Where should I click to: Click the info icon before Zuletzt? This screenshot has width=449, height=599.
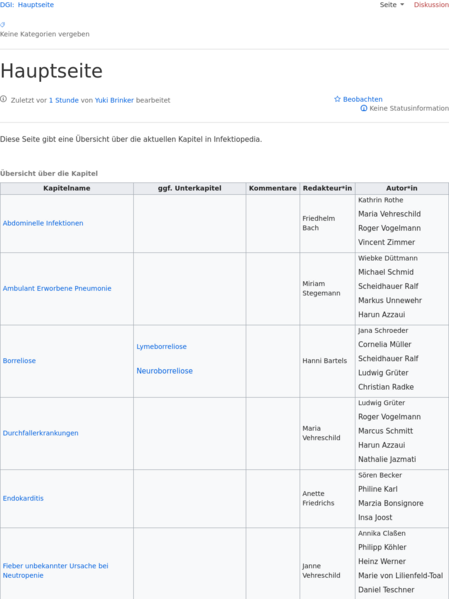(x=3, y=99)
